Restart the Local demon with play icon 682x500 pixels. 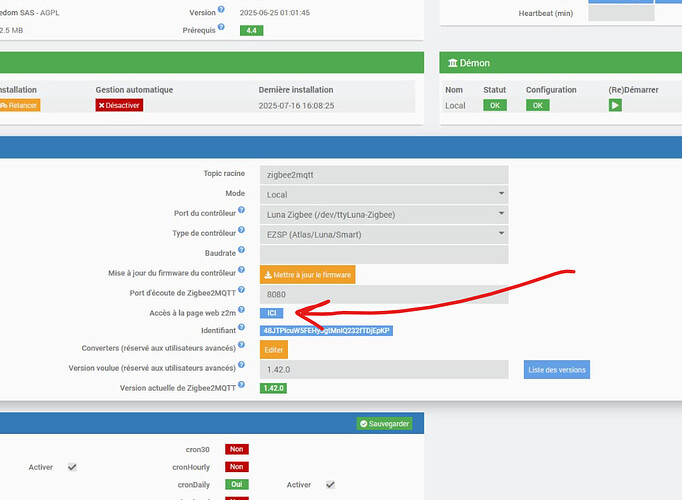615,105
